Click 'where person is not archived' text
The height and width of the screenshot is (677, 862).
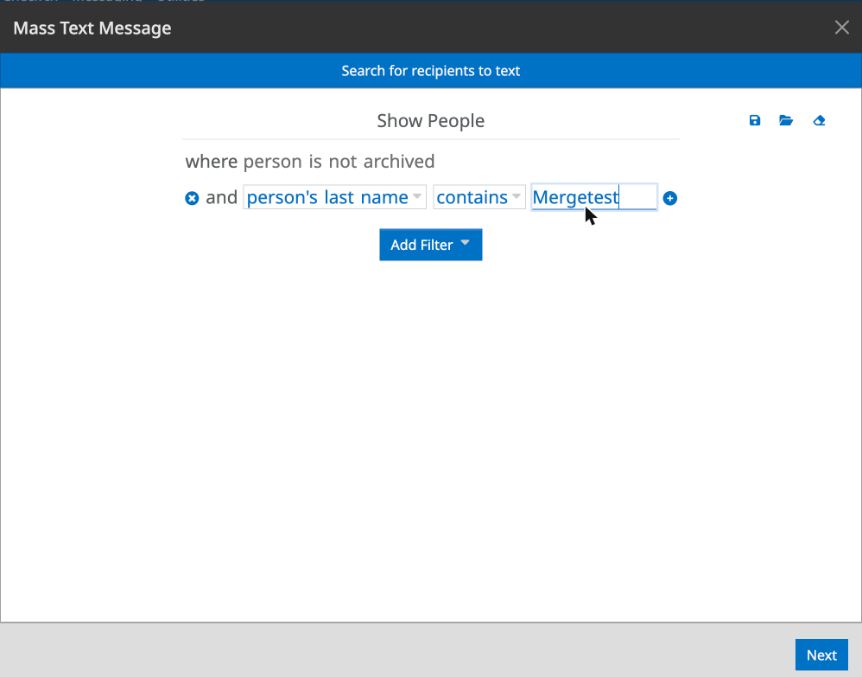pos(310,162)
